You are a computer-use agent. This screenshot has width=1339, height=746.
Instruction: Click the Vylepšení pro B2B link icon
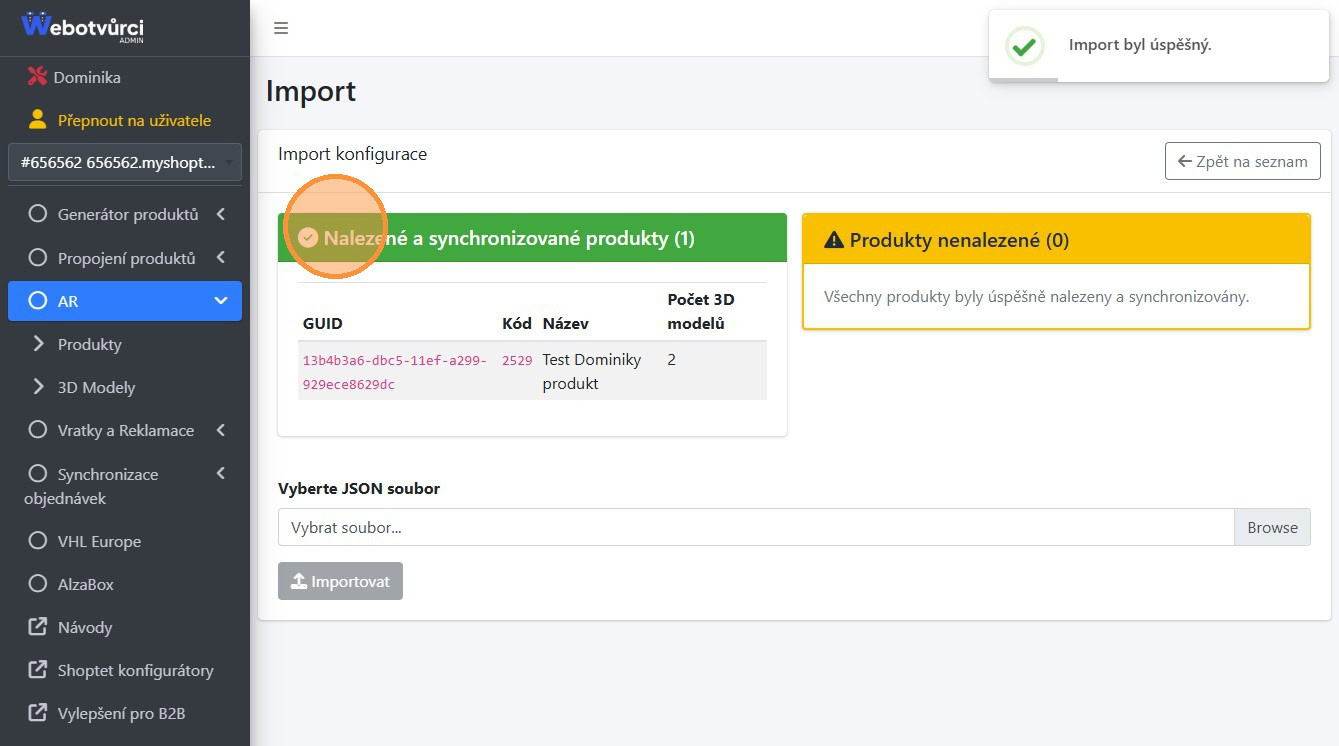click(x=38, y=713)
